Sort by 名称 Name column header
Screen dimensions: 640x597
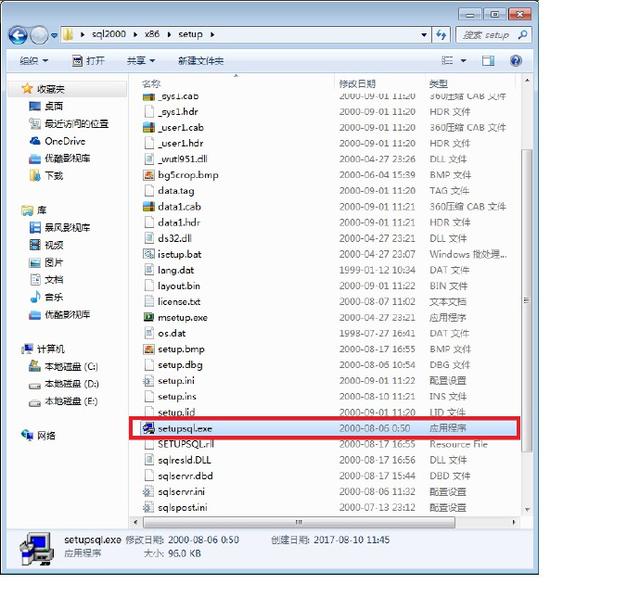[151, 84]
